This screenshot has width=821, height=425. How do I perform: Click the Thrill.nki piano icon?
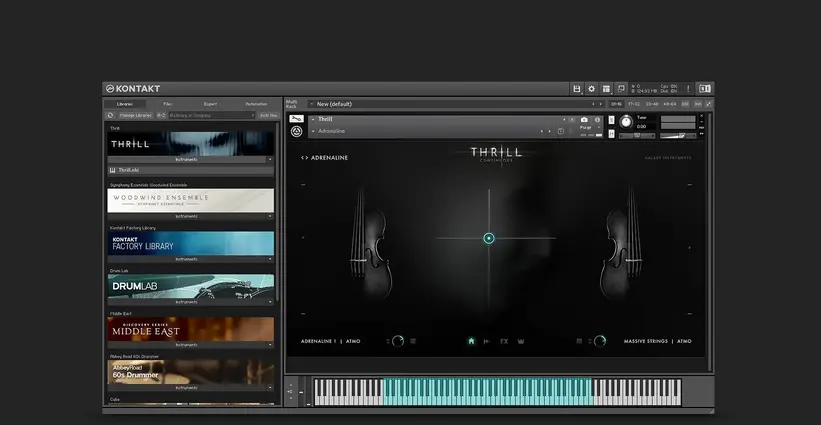[x=113, y=170]
